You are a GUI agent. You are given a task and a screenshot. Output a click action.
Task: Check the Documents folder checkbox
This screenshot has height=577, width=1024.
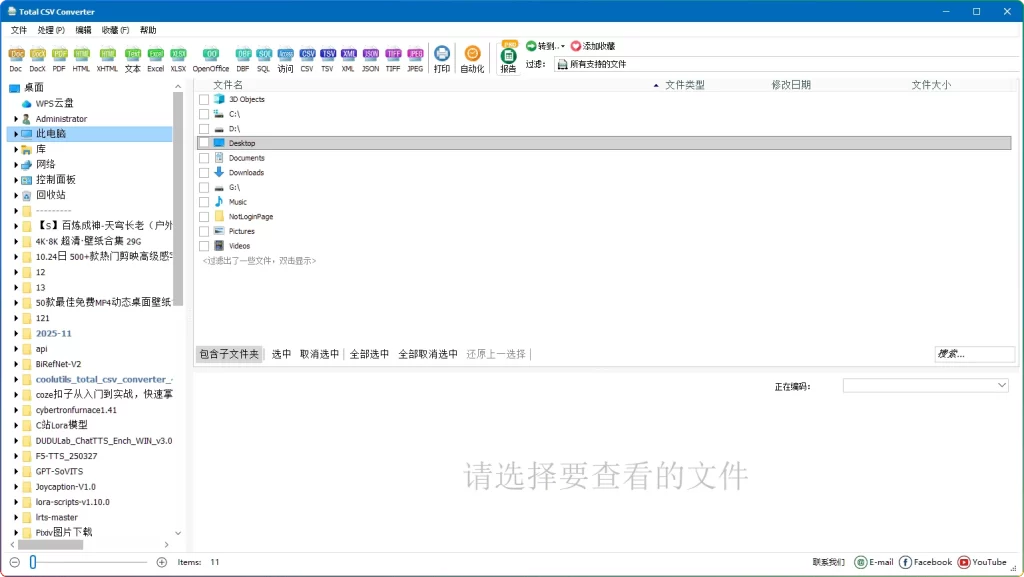(x=203, y=158)
